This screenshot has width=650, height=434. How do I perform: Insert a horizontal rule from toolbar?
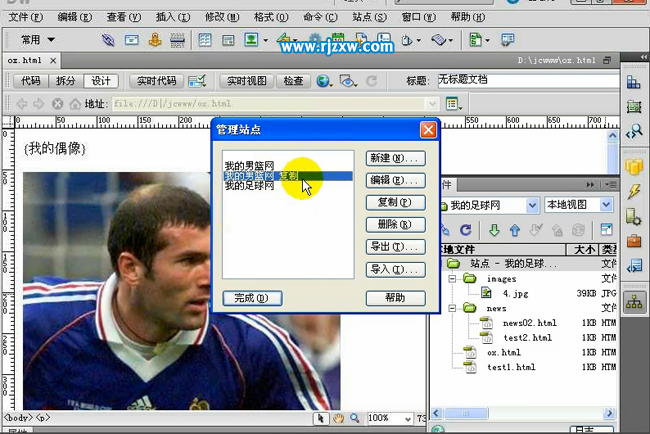[x=177, y=40]
